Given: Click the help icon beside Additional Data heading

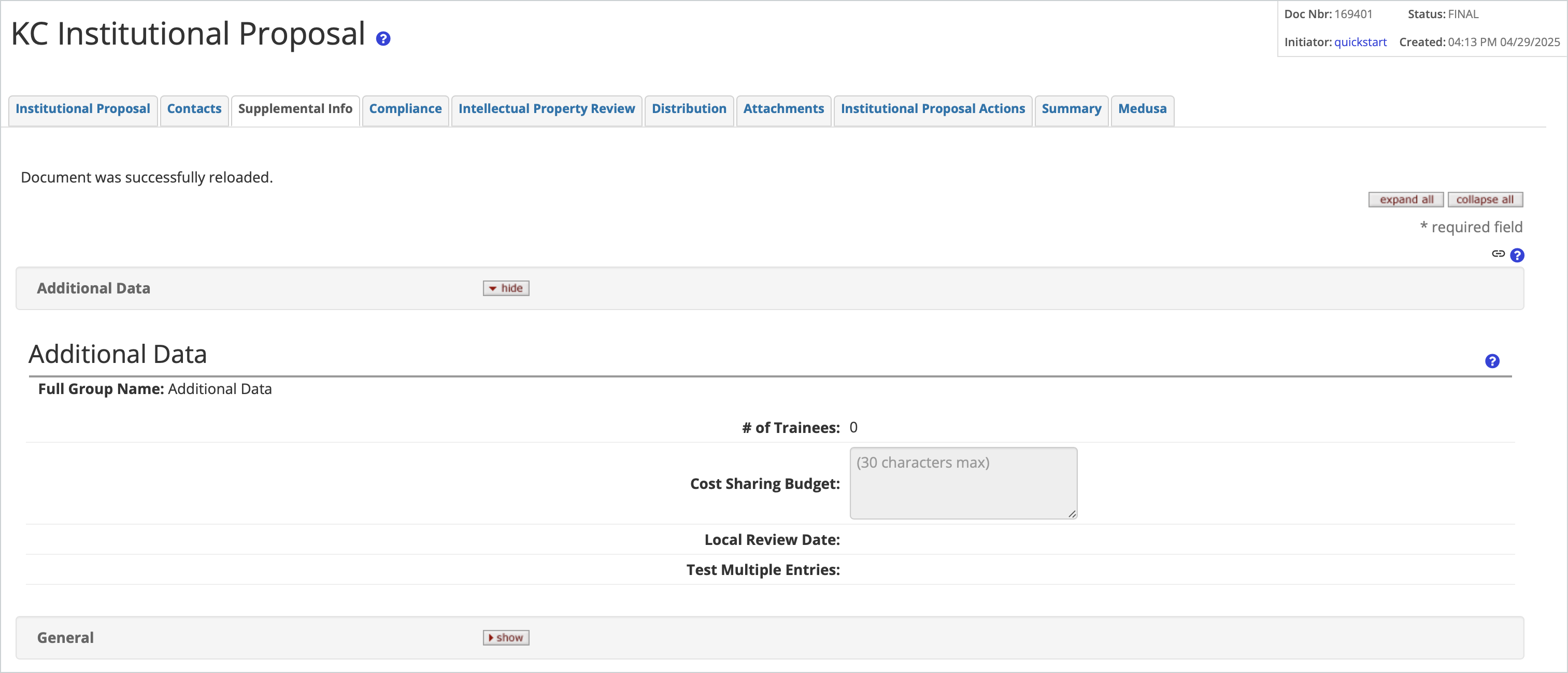Looking at the screenshot, I should pyautogui.click(x=1492, y=360).
